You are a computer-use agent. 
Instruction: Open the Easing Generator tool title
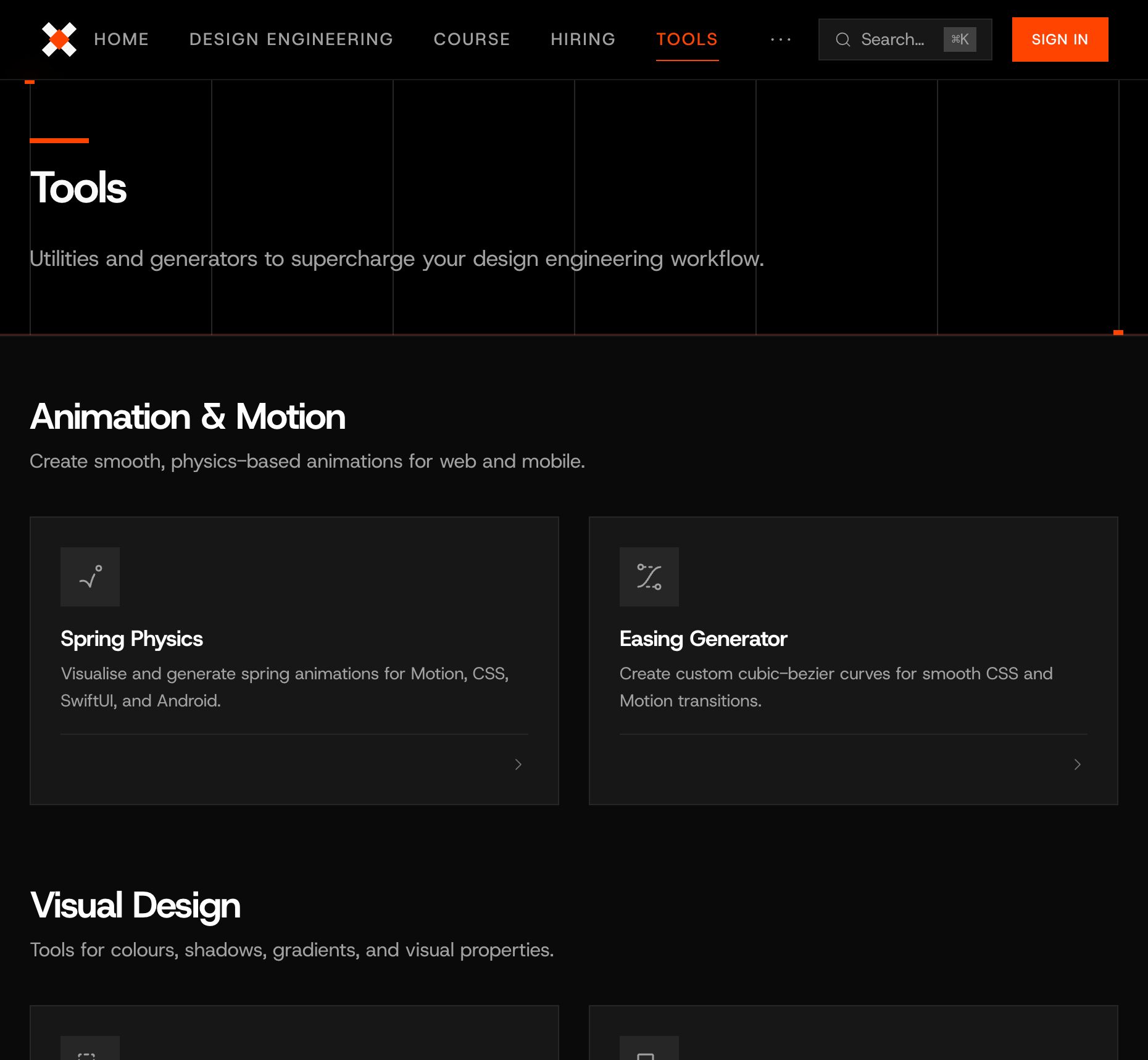tap(704, 639)
